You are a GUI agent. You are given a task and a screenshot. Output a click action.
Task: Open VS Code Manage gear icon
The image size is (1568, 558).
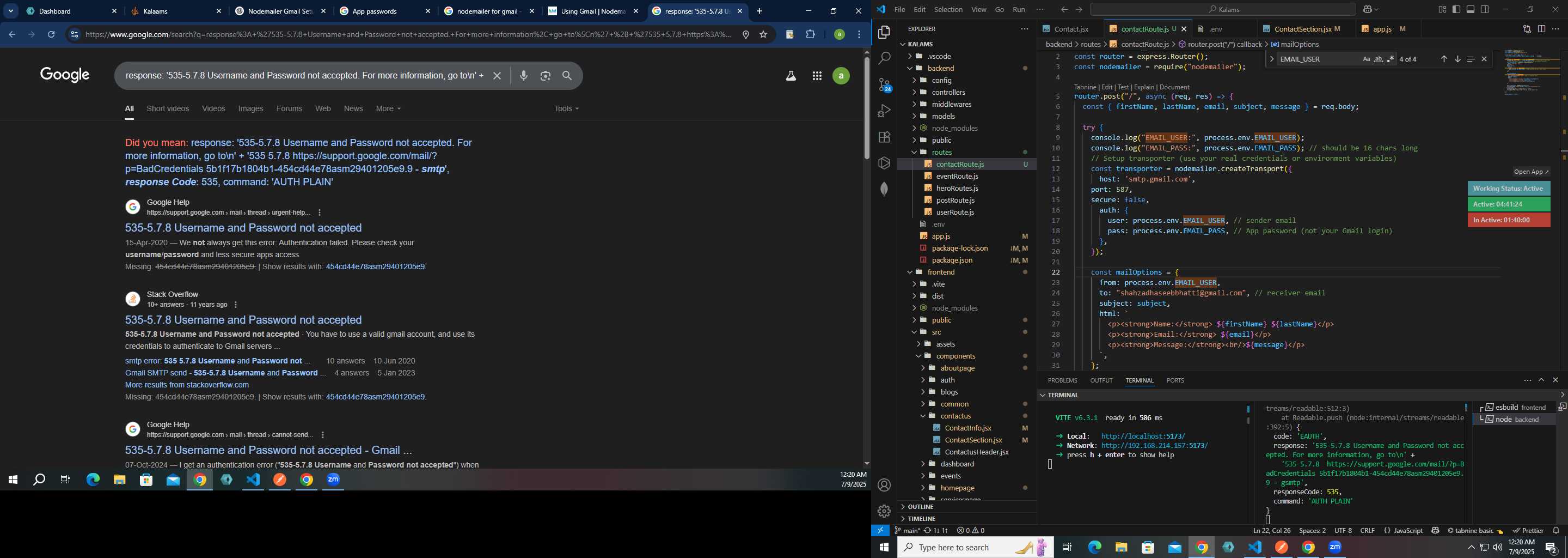click(884, 511)
